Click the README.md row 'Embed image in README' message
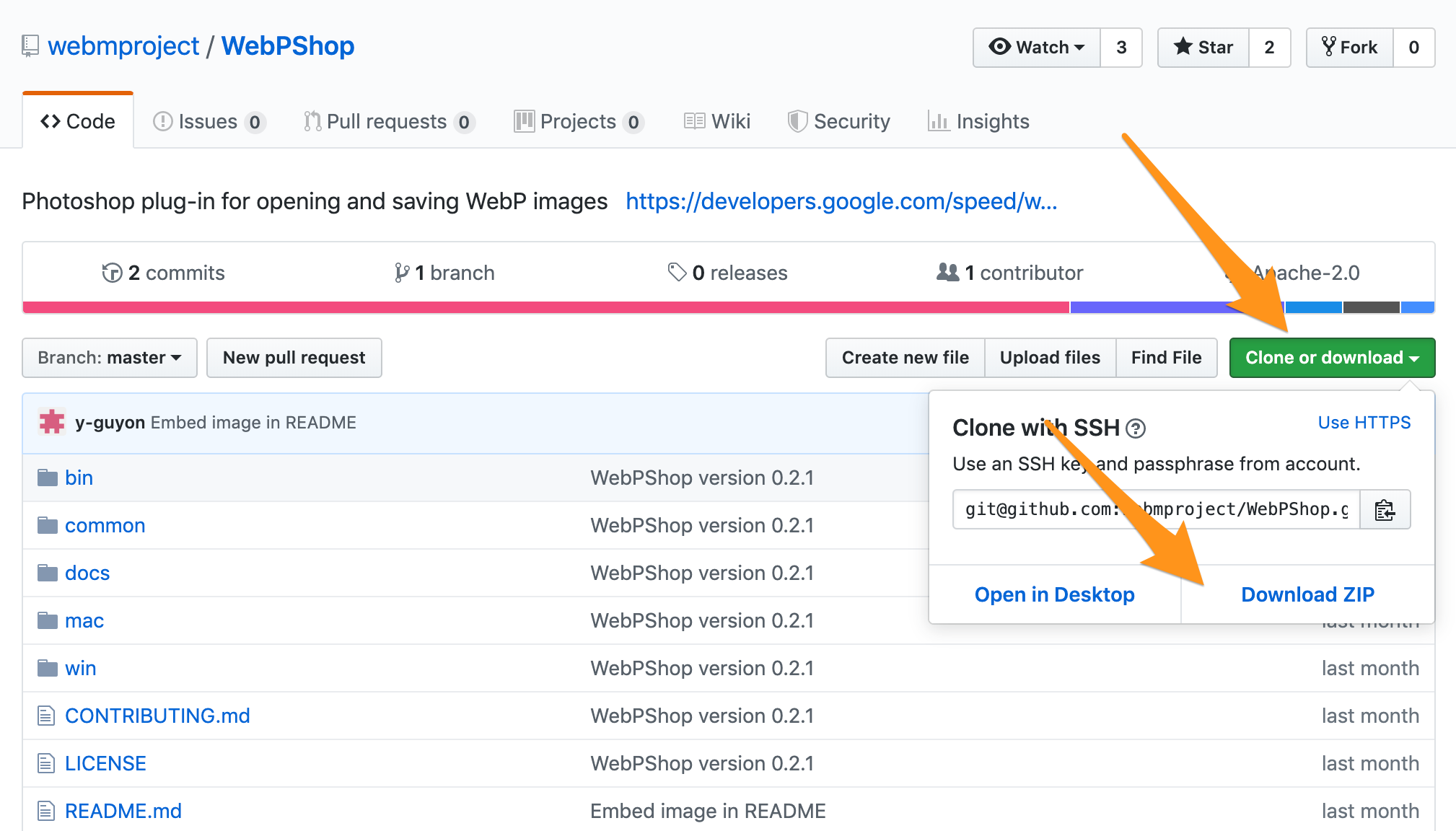The image size is (1456, 831). click(x=708, y=811)
